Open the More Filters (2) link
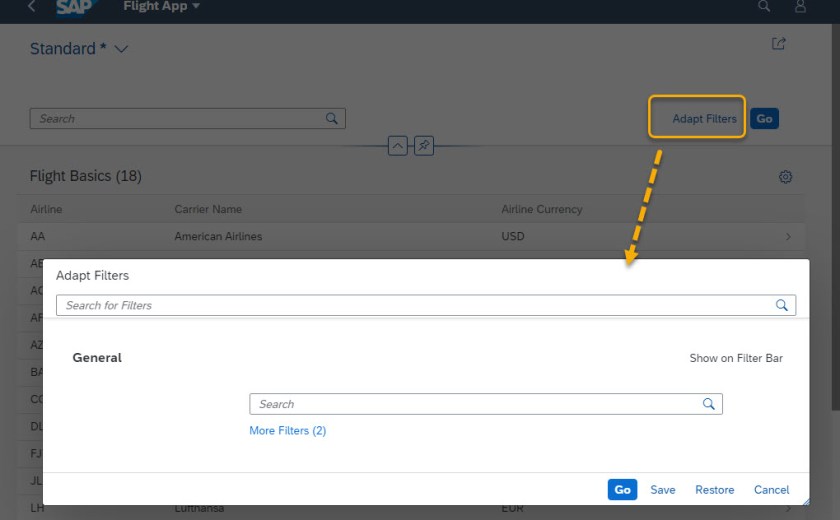Screen dimensions: 840x520 click(288, 431)
